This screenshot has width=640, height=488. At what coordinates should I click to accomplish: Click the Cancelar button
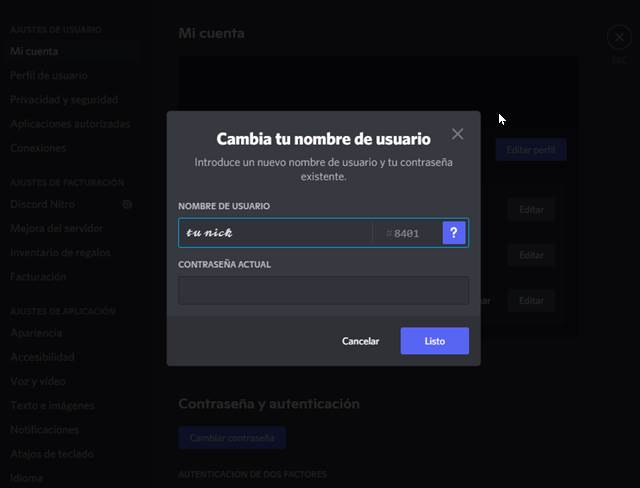click(x=360, y=341)
